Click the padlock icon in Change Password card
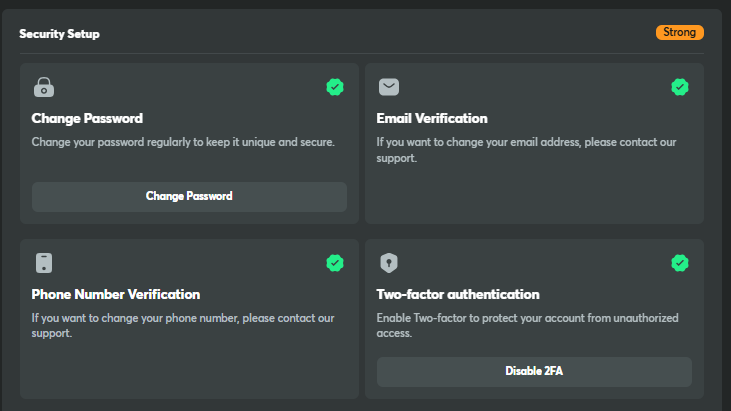Screen dimensions: 731x411 point(44,87)
